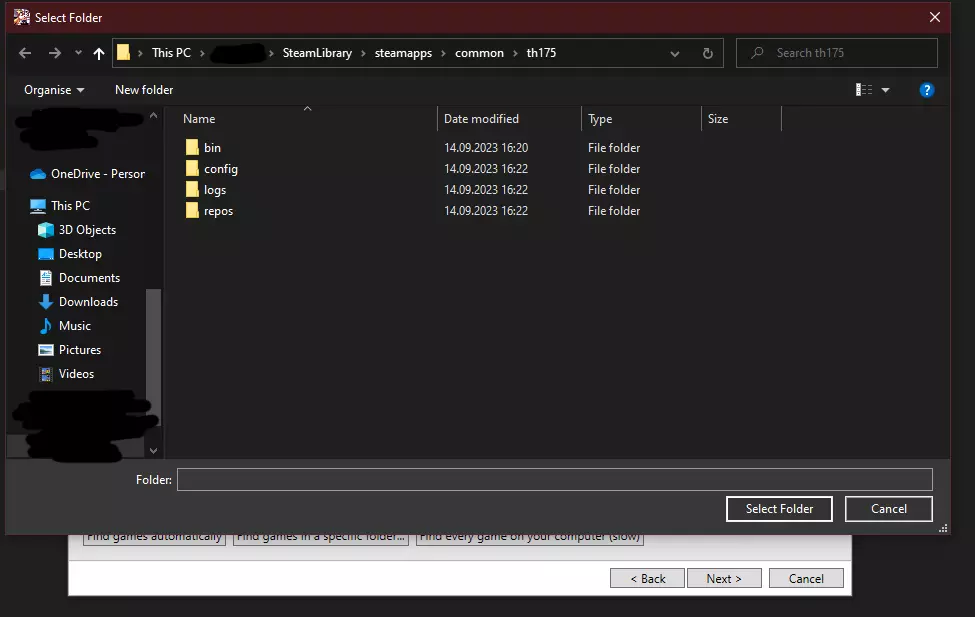975x617 pixels.
Task: Select 'This PC' in address breadcrumb
Action: [171, 53]
